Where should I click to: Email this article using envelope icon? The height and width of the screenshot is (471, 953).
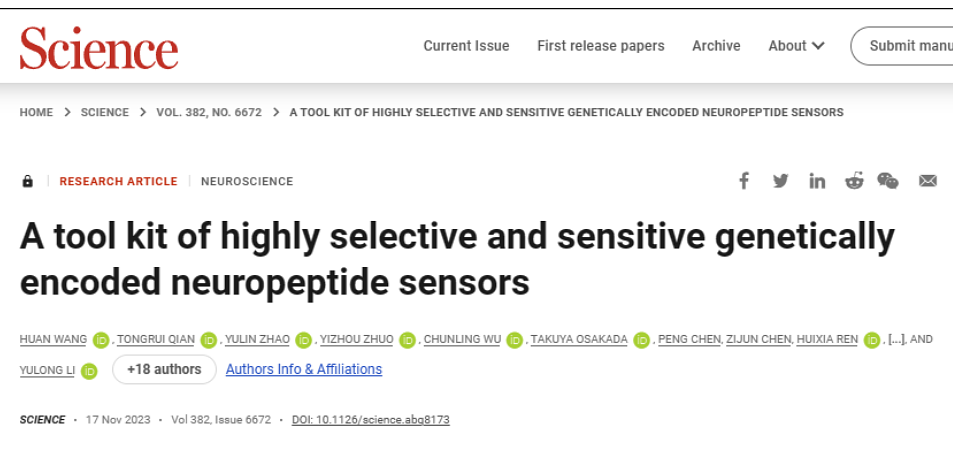click(928, 181)
